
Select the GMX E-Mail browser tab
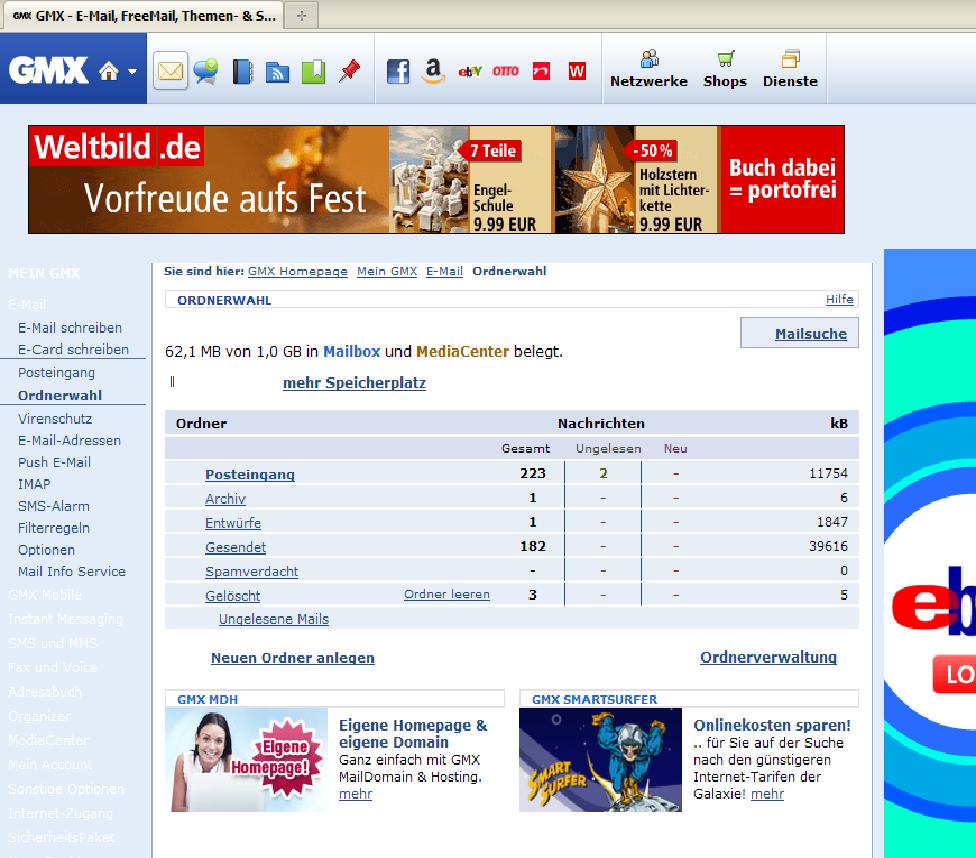(143, 16)
